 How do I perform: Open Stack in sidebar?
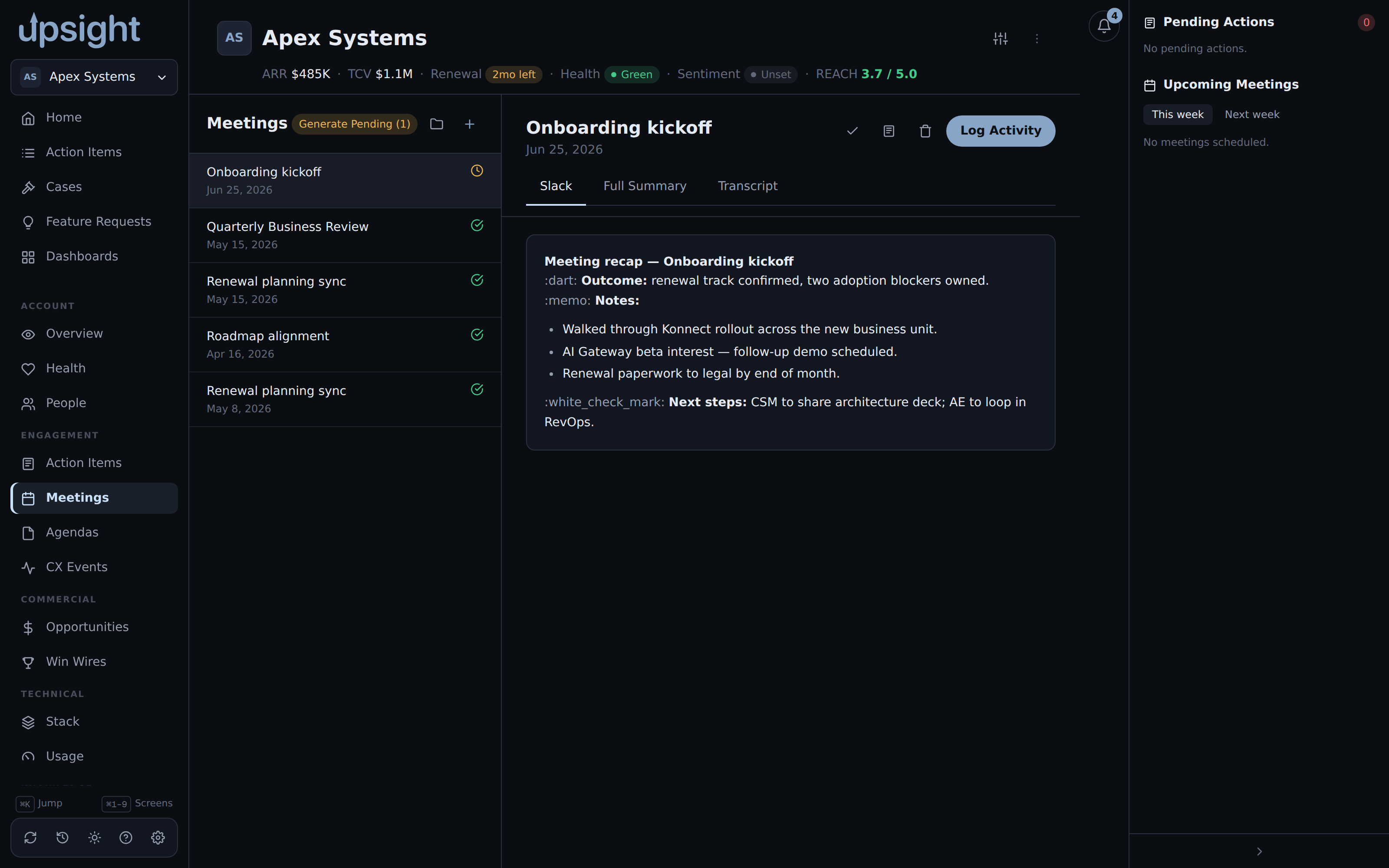[94, 722]
